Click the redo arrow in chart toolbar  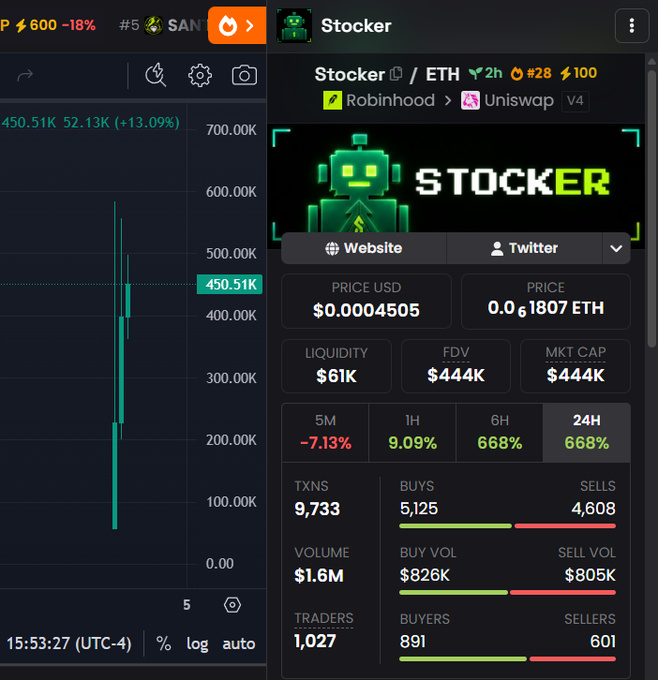[25, 75]
